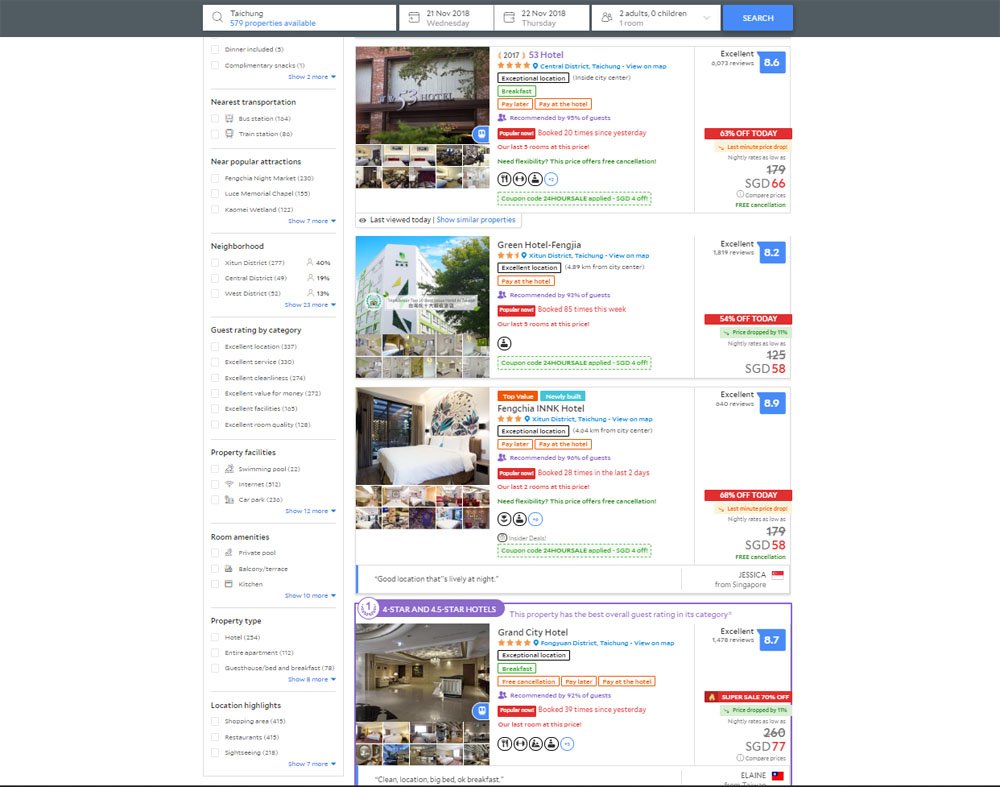The image size is (1000, 787).
Task: Click the Swimming pool icon in facilities
Action: (x=229, y=469)
